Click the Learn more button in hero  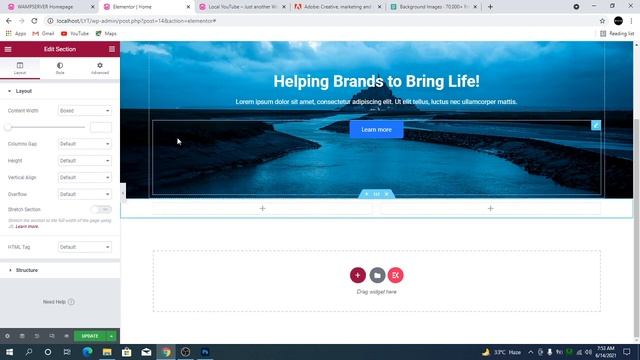click(376, 130)
